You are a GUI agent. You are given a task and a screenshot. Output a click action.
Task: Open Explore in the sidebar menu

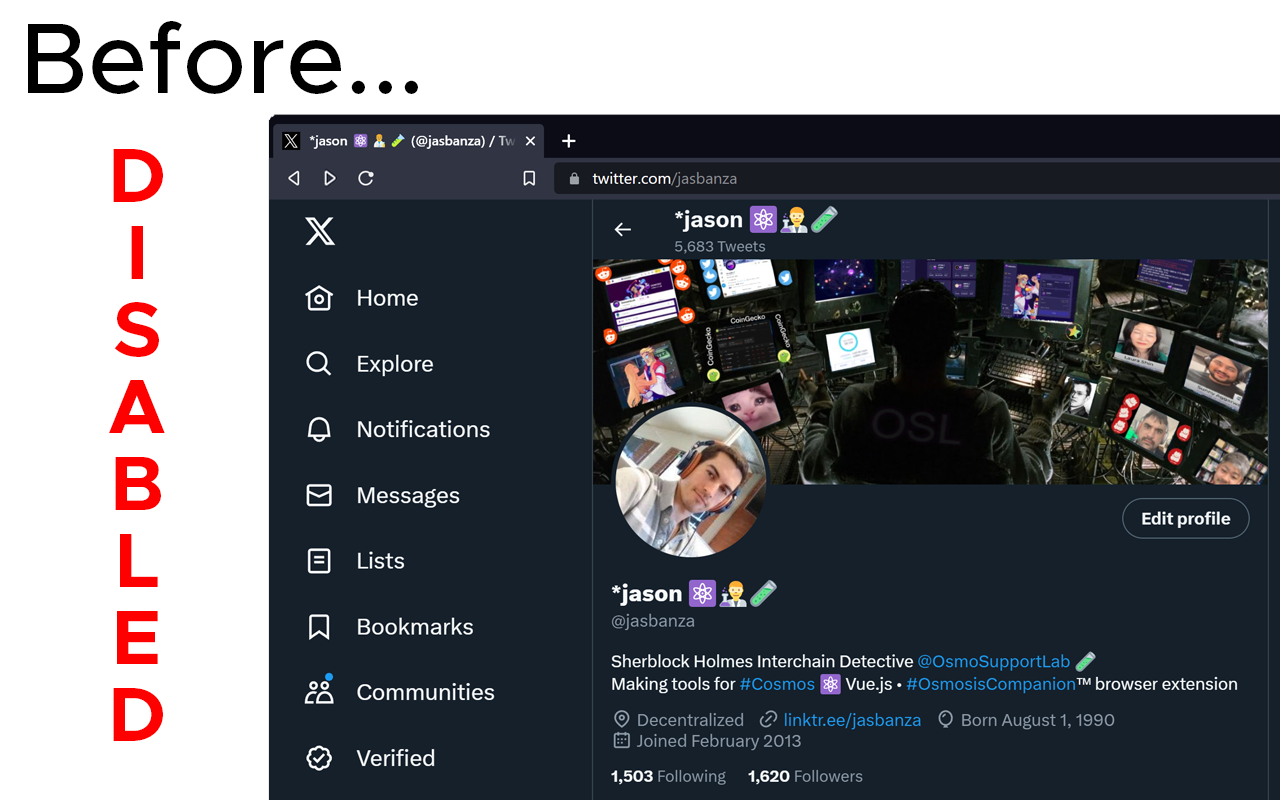click(395, 364)
